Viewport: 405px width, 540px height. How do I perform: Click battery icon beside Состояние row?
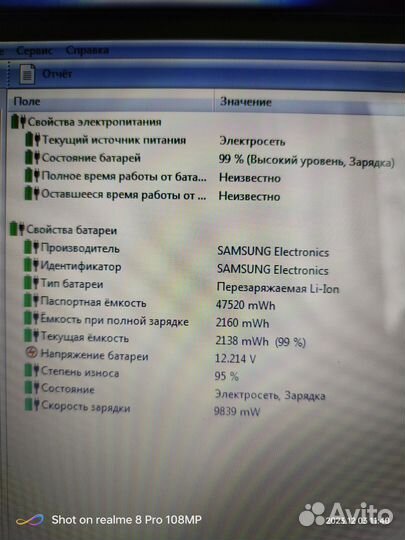pyautogui.click(x=32, y=388)
